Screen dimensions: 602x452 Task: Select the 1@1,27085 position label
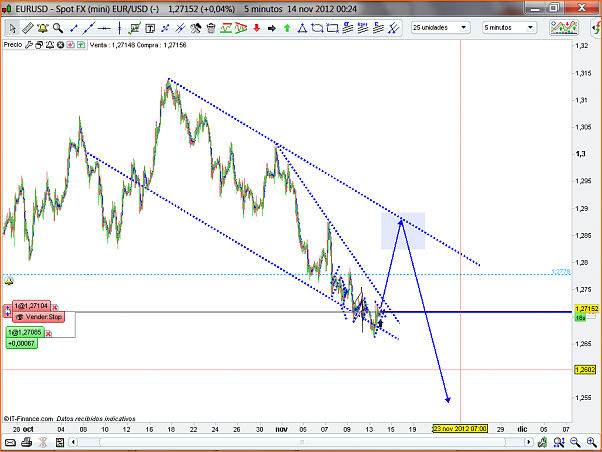tap(25, 332)
